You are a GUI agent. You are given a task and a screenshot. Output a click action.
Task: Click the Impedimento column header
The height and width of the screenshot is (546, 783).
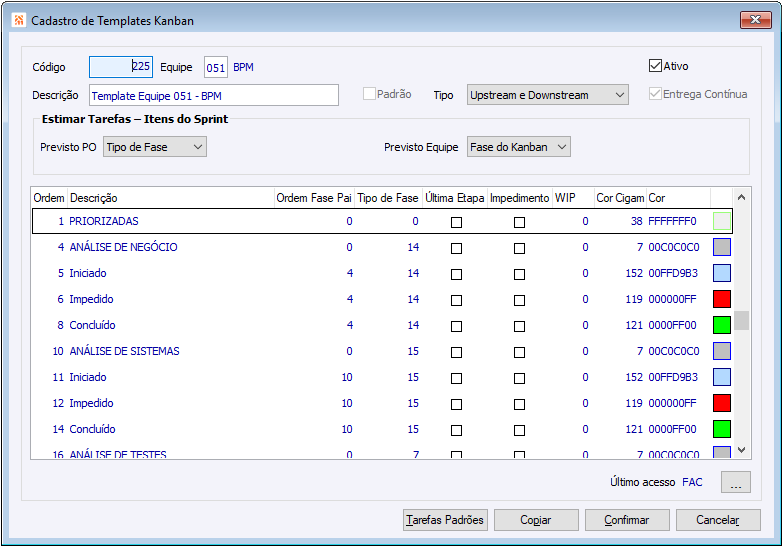[519, 198]
